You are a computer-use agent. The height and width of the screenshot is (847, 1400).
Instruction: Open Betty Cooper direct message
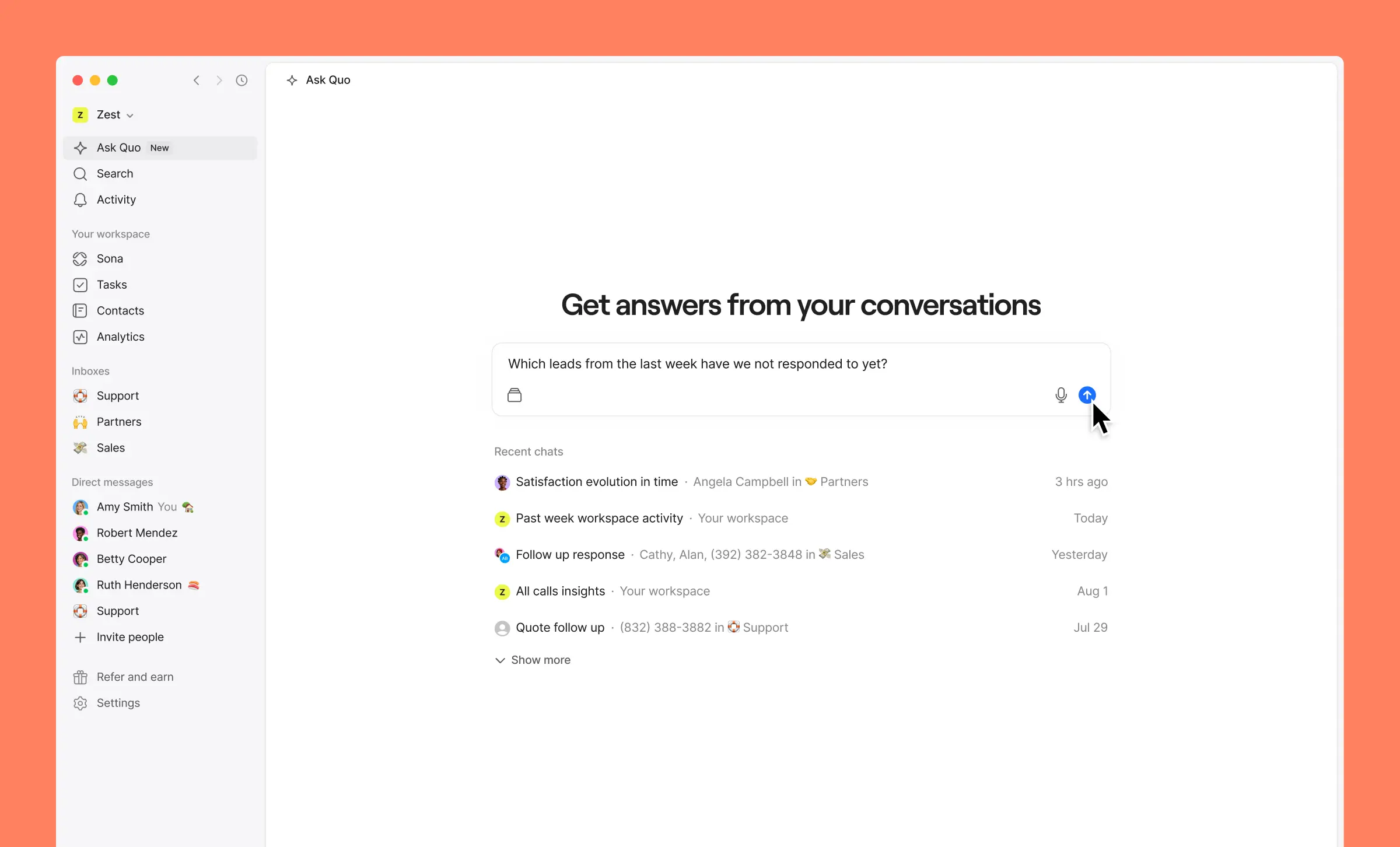160,559
